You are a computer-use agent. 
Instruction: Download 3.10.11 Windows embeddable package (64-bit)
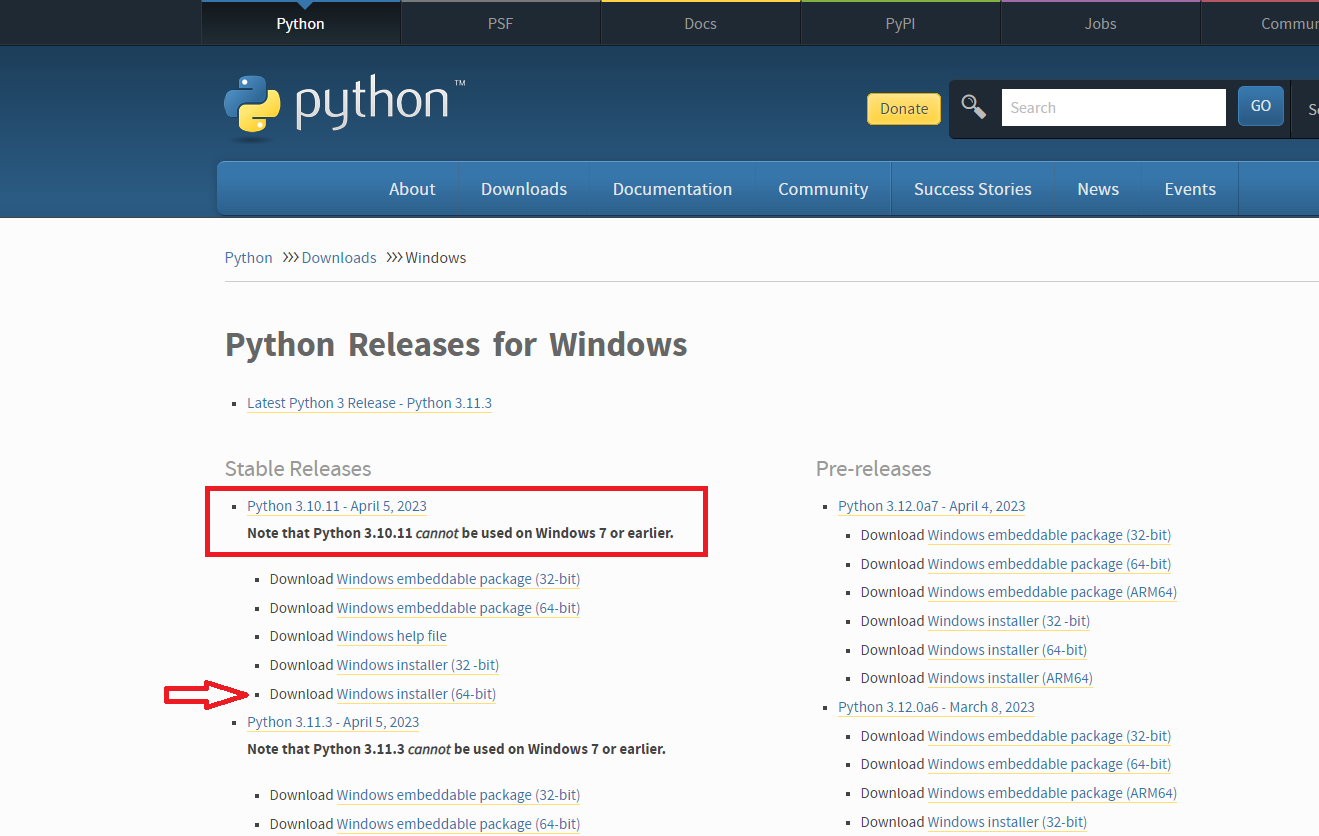458,608
